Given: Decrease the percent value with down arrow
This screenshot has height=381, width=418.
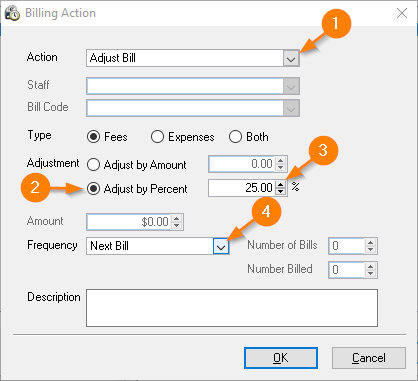Looking at the screenshot, I should pos(281,192).
